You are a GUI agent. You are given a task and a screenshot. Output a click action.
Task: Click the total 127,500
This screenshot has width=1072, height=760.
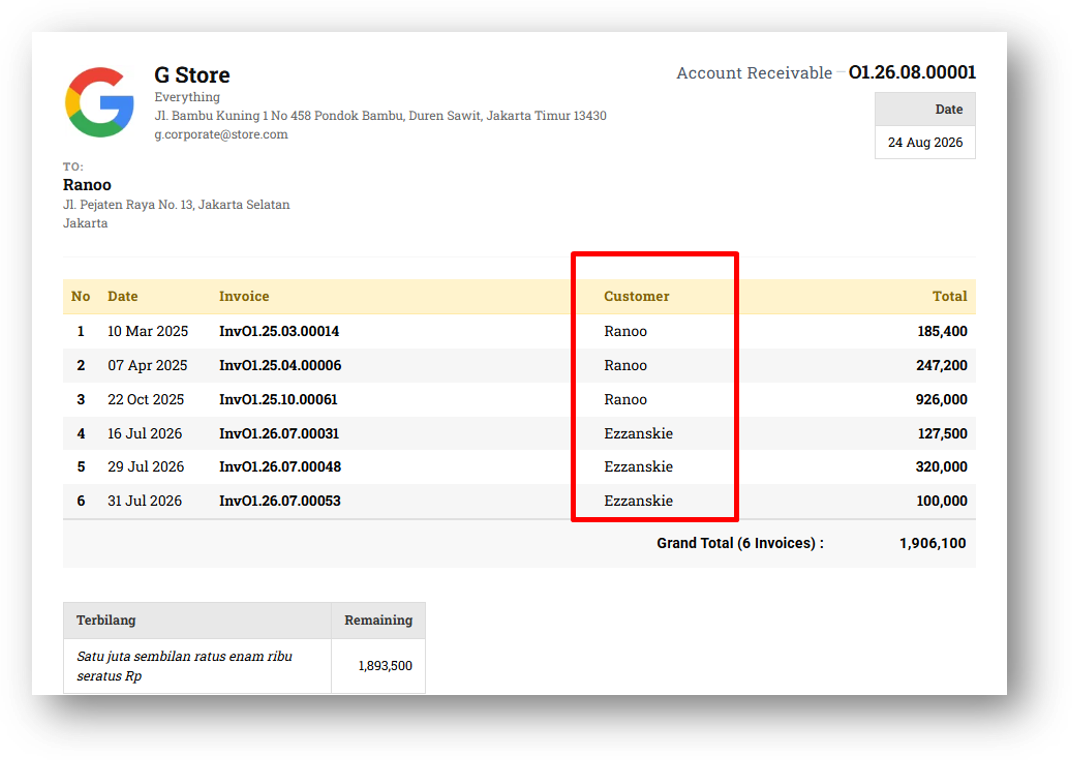point(942,433)
